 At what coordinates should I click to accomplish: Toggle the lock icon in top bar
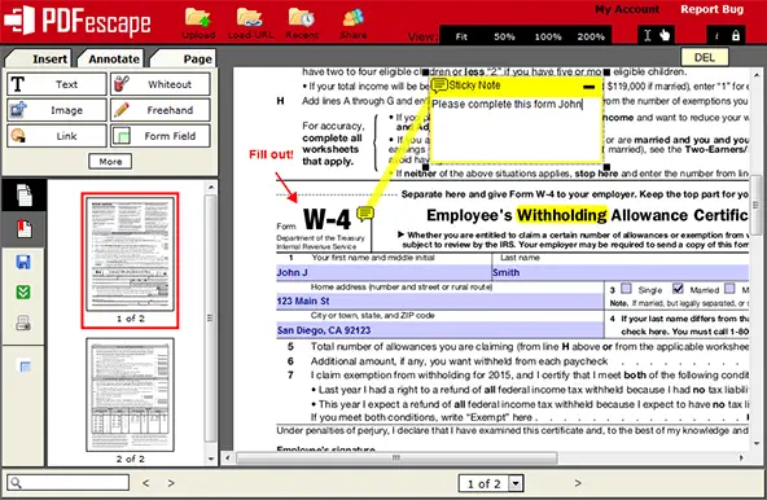pos(736,35)
